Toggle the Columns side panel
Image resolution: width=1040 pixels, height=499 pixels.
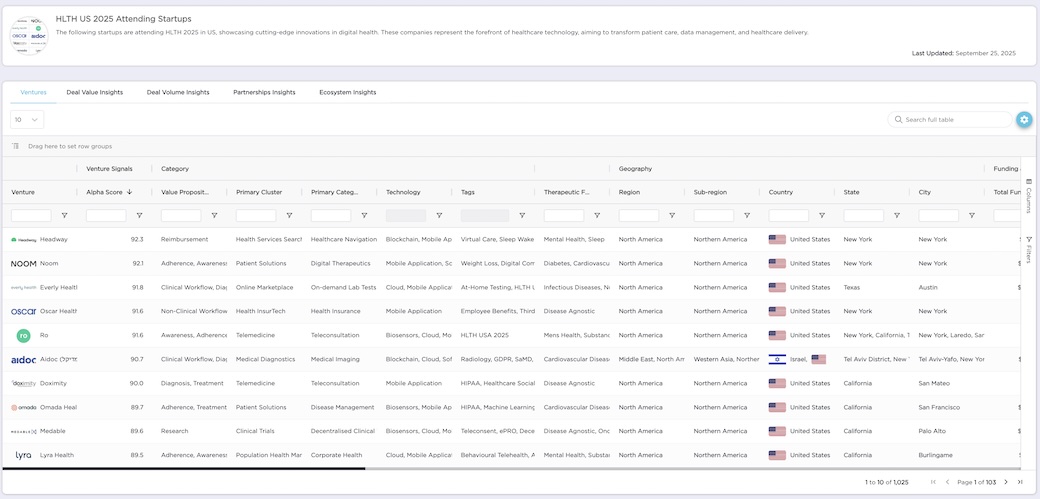tap(1029, 195)
